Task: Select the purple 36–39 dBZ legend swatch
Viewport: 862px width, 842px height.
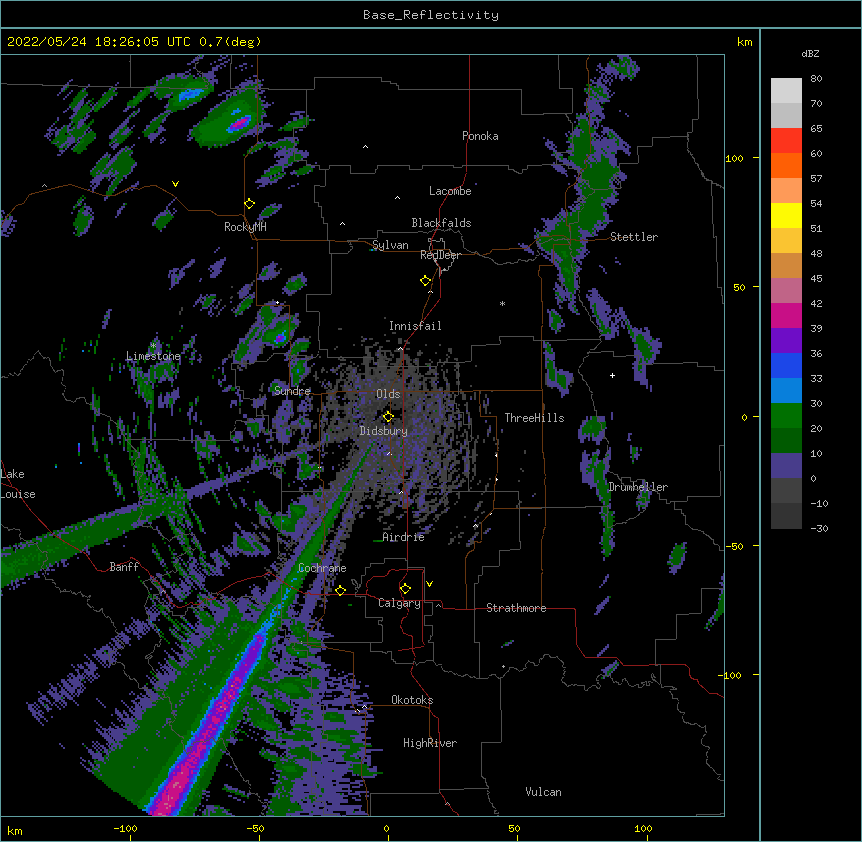Action: (786, 341)
